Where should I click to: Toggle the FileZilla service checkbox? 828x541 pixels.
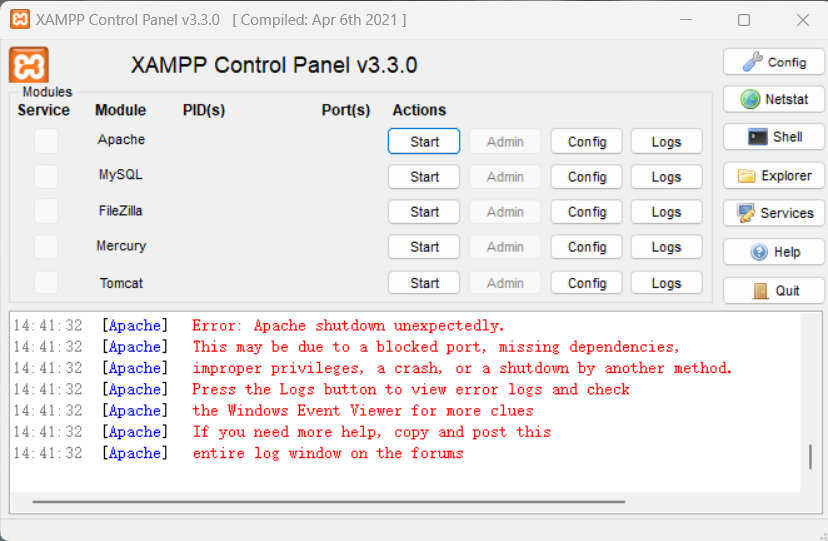point(46,212)
